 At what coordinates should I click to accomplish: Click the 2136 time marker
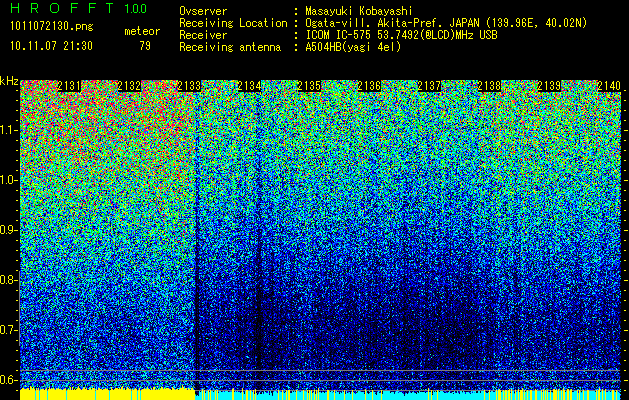click(x=369, y=86)
